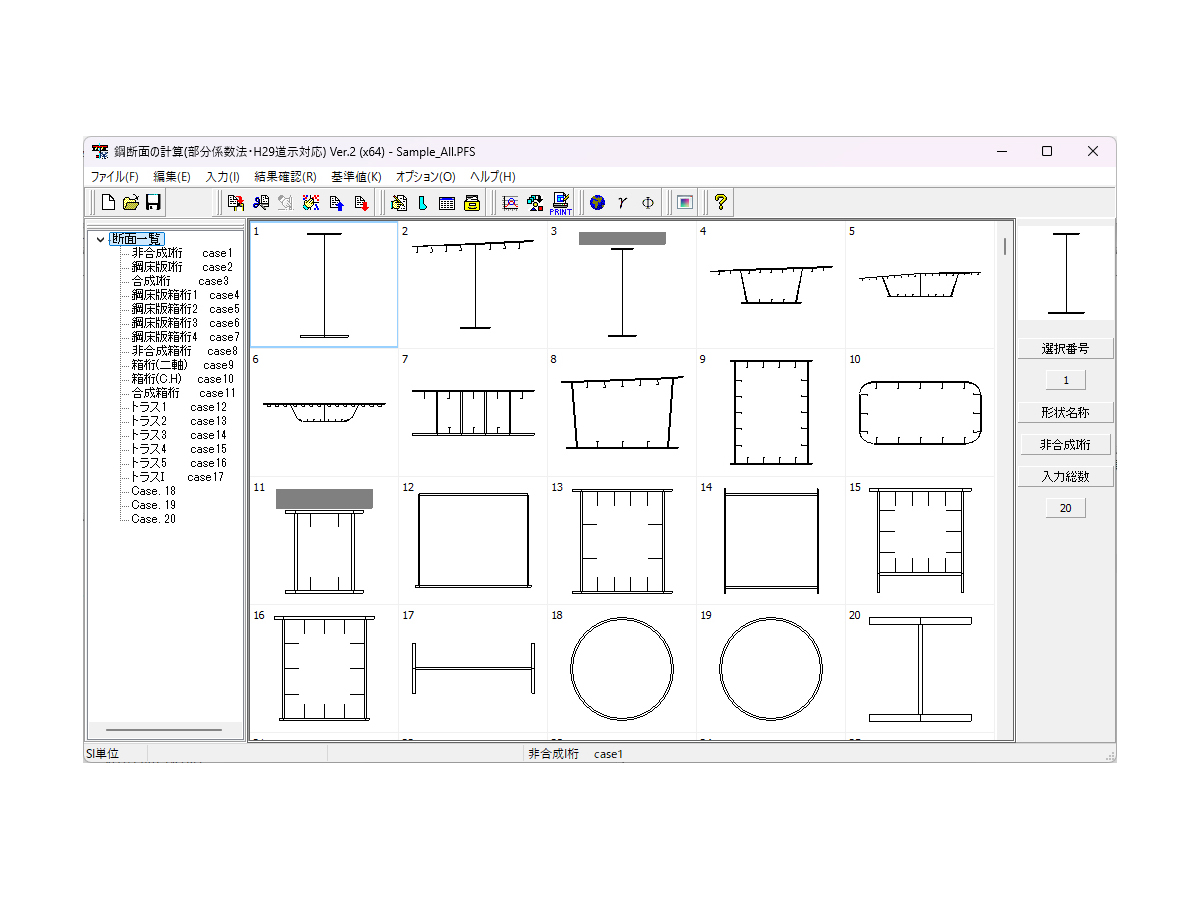
Task: Click the colored shapes diagram toolbar icon
Action: pos(535,203)
